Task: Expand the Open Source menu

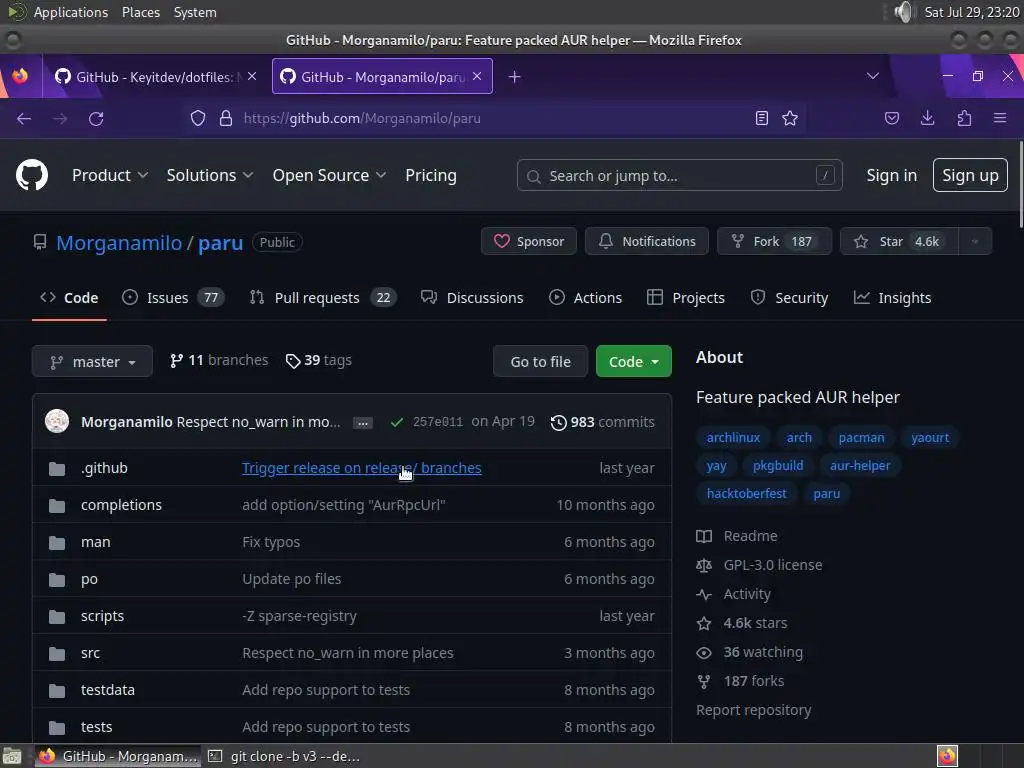Action: tap(329, 175)
